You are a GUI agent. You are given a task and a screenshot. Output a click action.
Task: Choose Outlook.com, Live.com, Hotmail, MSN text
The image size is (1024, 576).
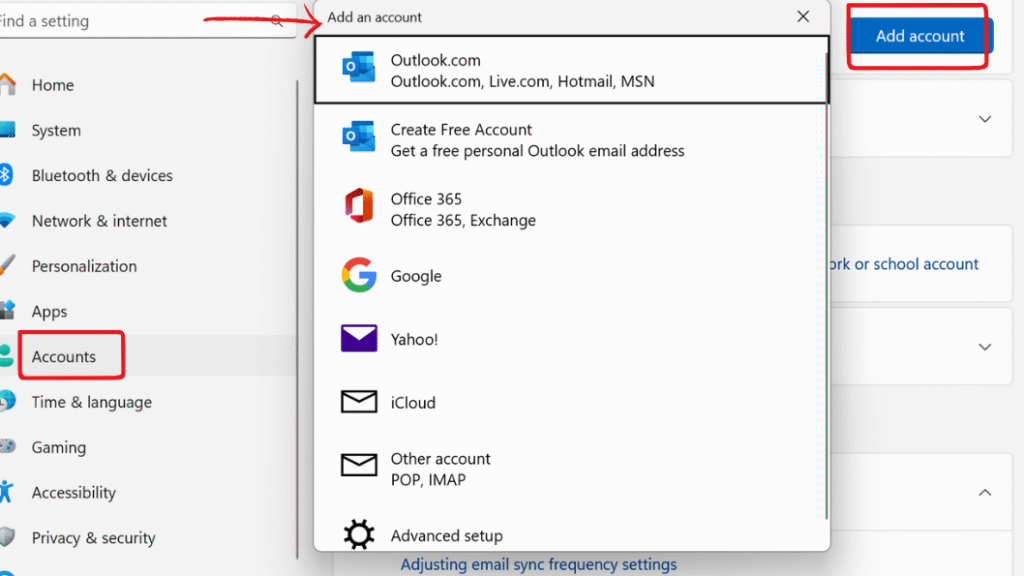click(522, 81)
